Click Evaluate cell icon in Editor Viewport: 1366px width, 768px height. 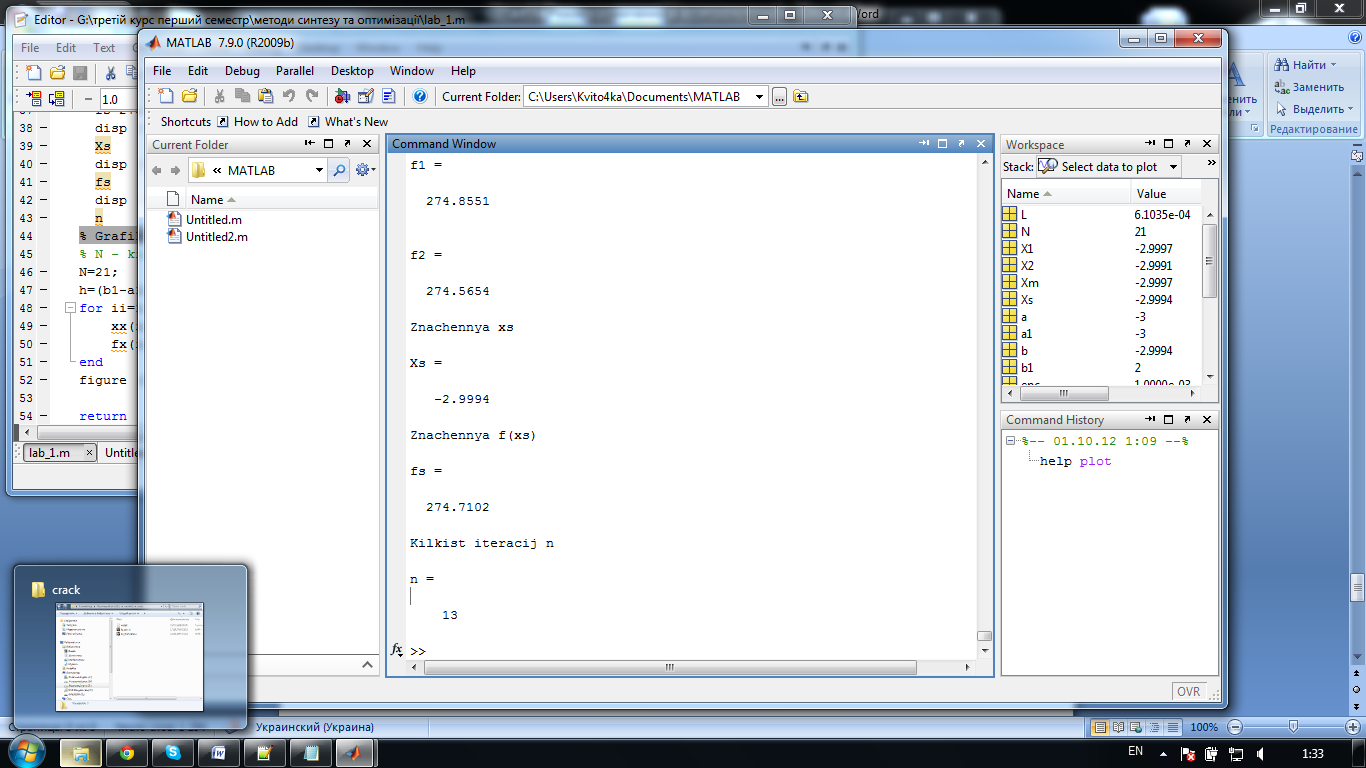point(33,99)
